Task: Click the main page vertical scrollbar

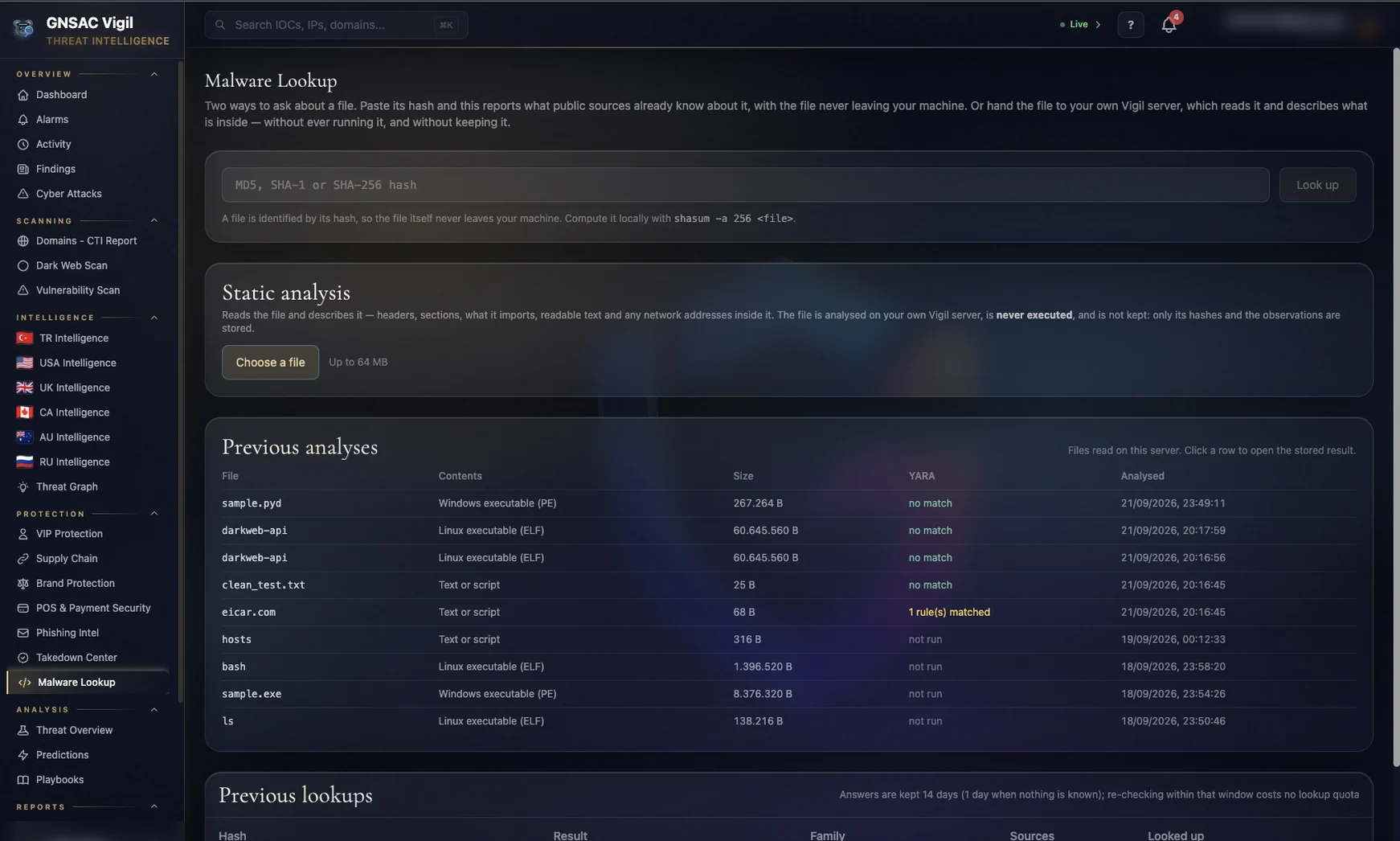Action: [x=1396, y=407]
